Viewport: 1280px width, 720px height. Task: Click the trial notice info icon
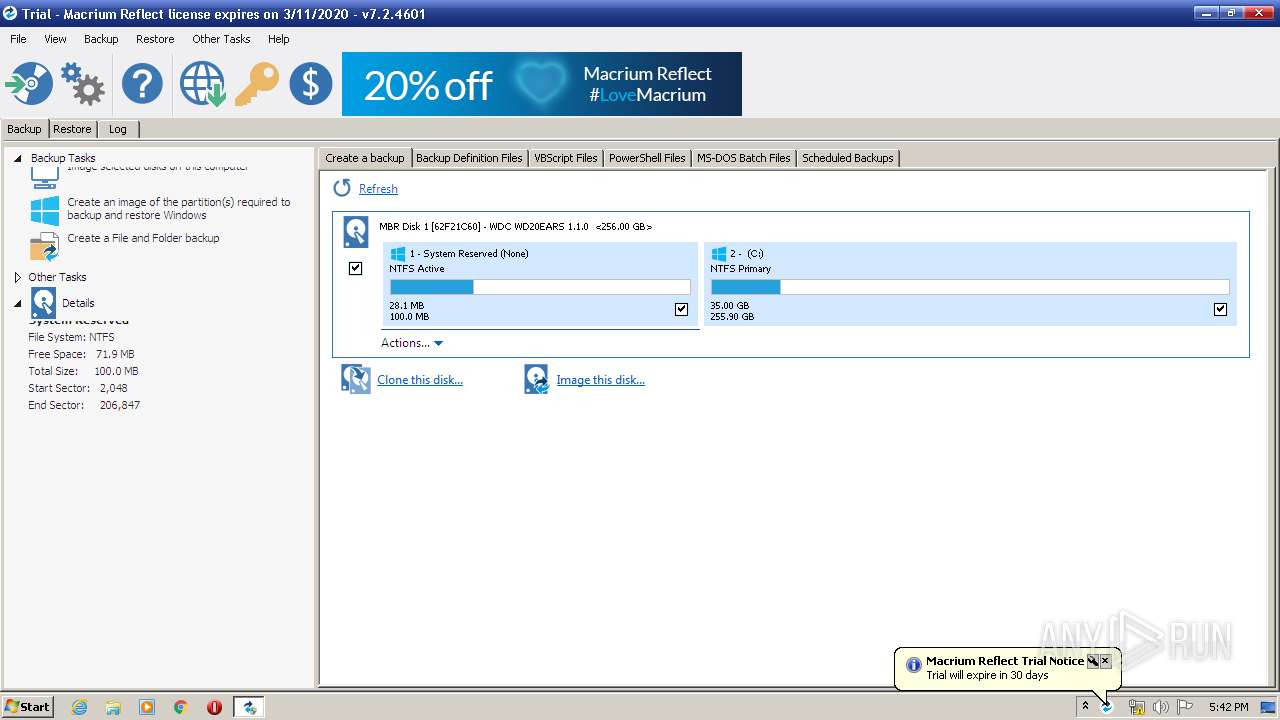point(913,665)
